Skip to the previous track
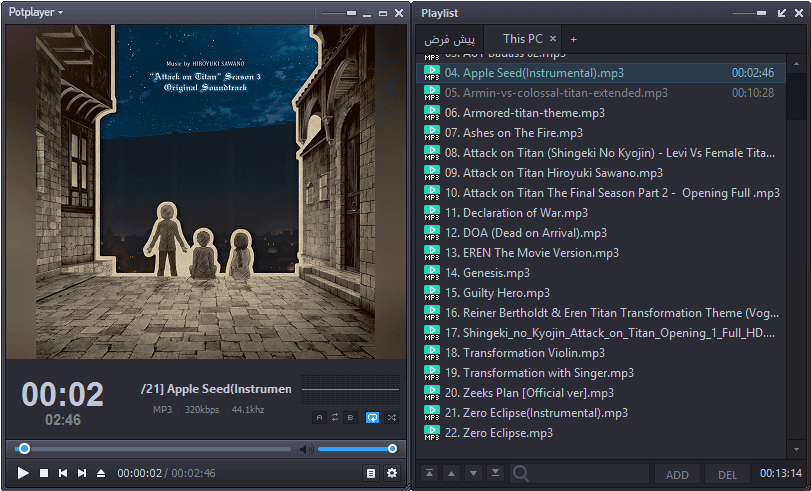Viewport: 811px width, 491px height. pos(63,473)
